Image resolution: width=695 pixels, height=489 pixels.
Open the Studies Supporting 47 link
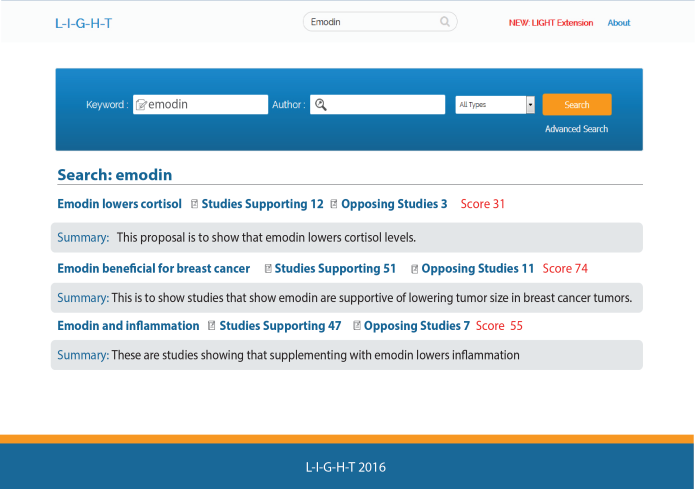(x=280, y=326)
